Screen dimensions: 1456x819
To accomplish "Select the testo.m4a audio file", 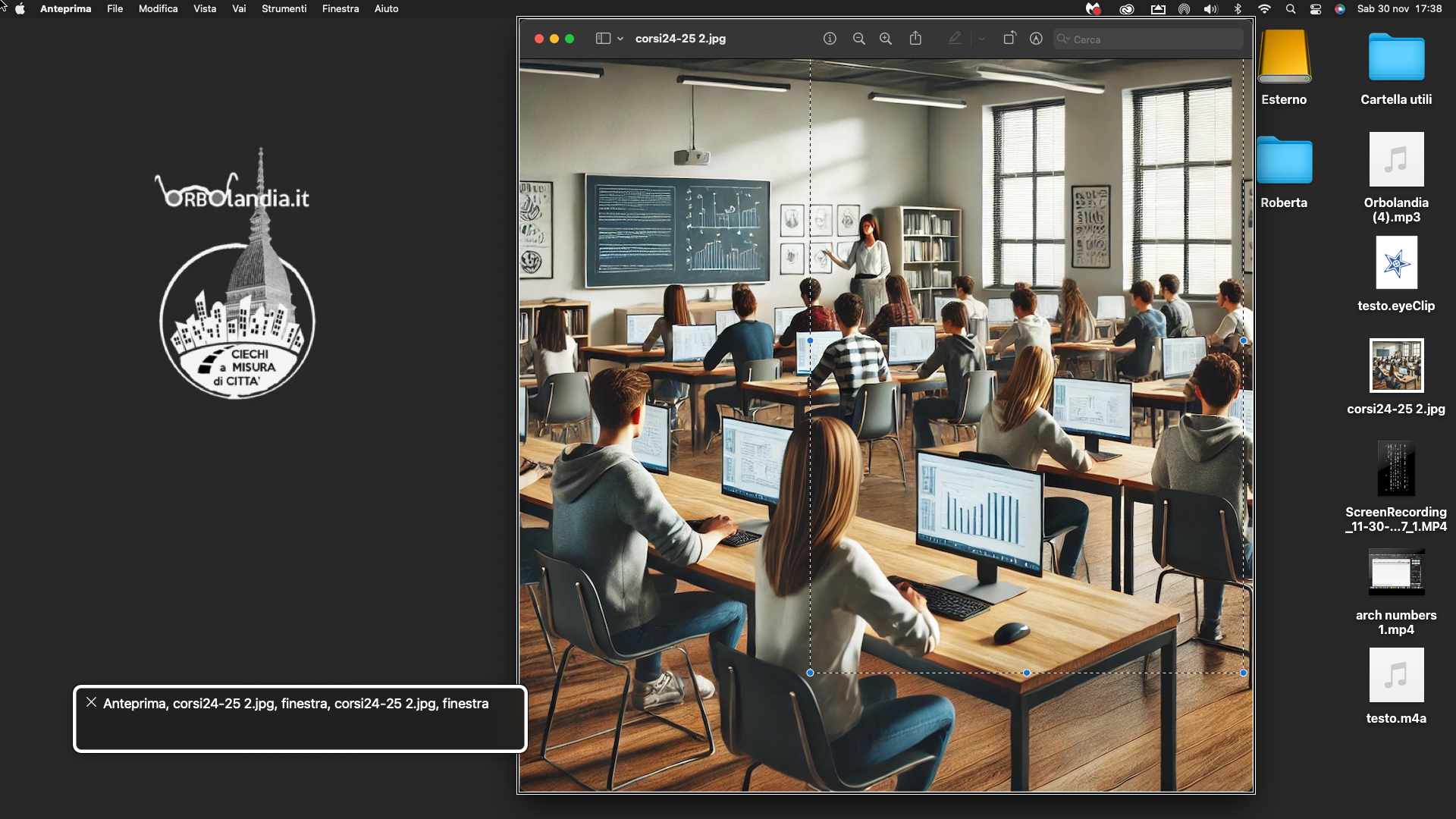I will pos(1396,675).
